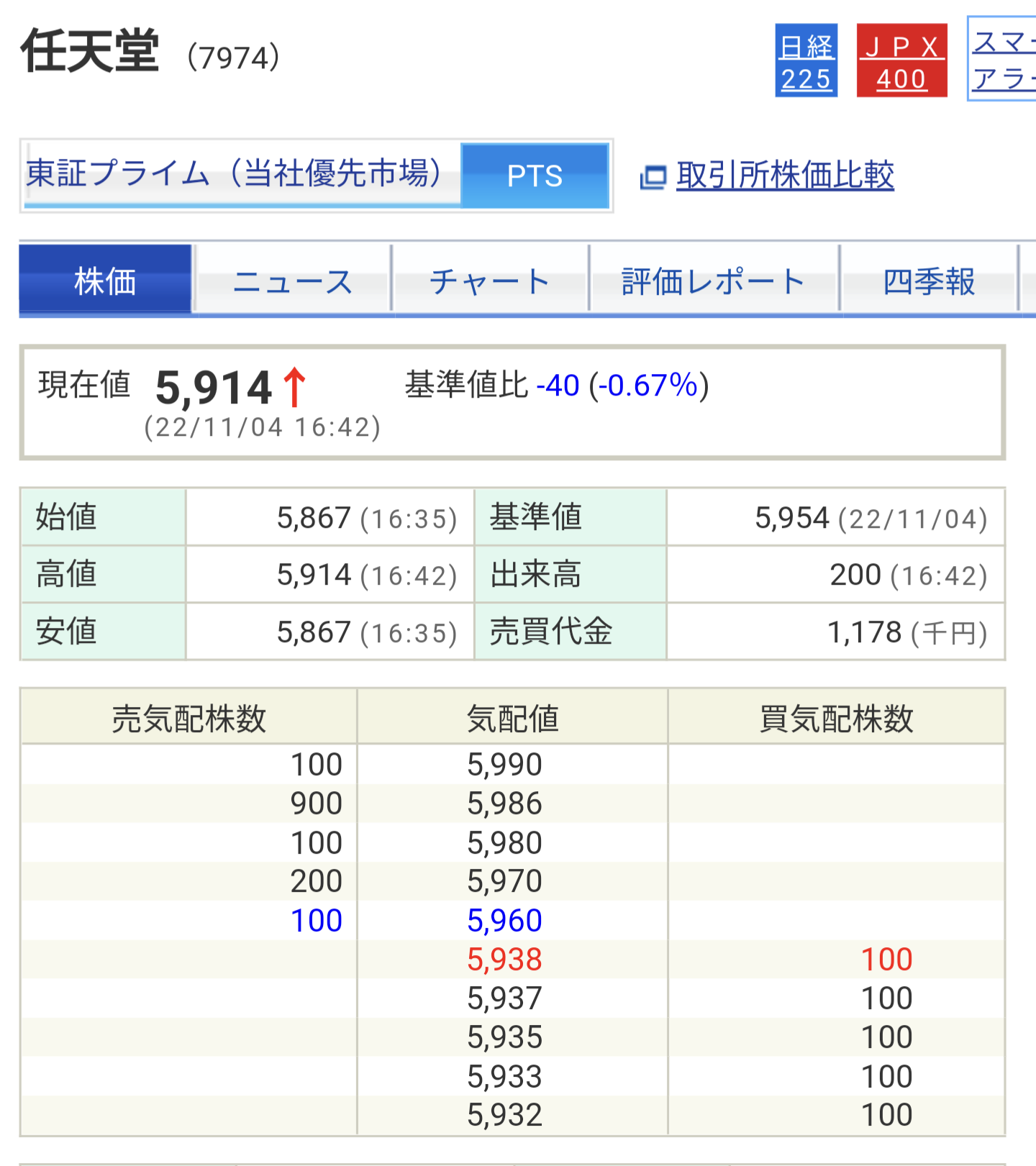Click the 基準値 value 5,954
The image size is (1036, 1166).
(x=791, y=518)
